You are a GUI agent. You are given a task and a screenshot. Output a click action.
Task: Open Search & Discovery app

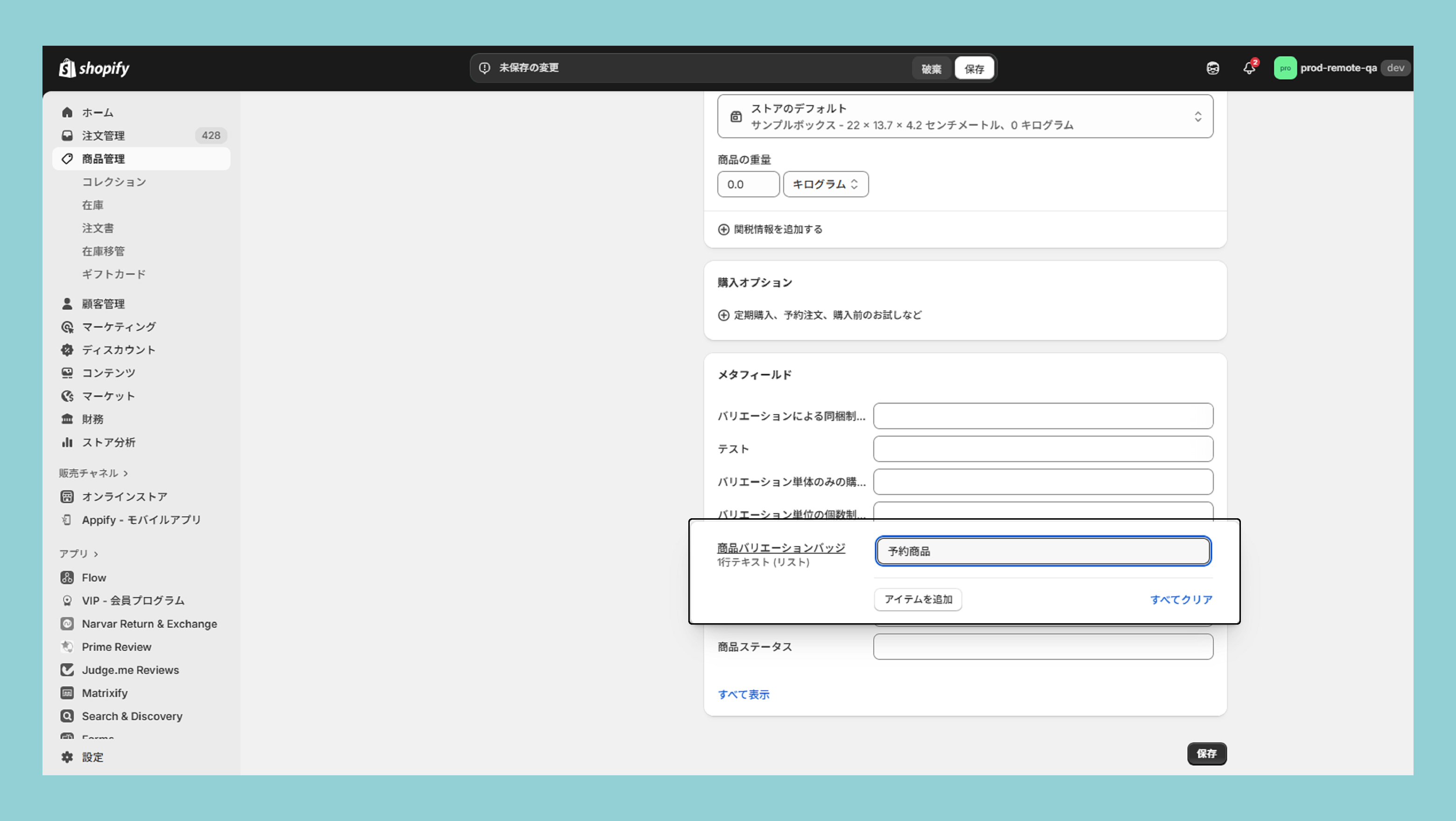pyautogui.click(x=132, y=716)
